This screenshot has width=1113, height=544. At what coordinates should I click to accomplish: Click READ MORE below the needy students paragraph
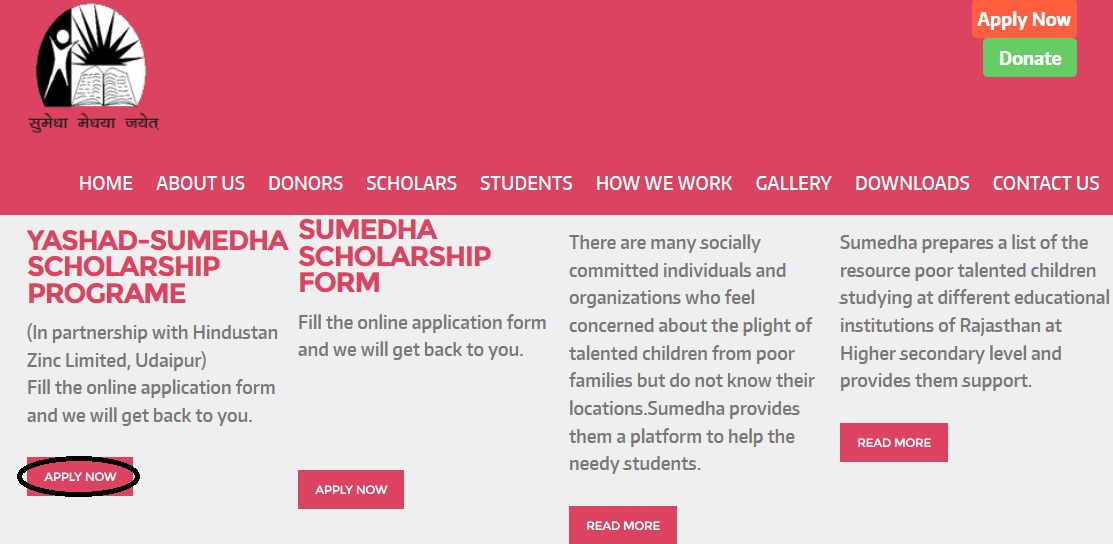pos(623,526)
